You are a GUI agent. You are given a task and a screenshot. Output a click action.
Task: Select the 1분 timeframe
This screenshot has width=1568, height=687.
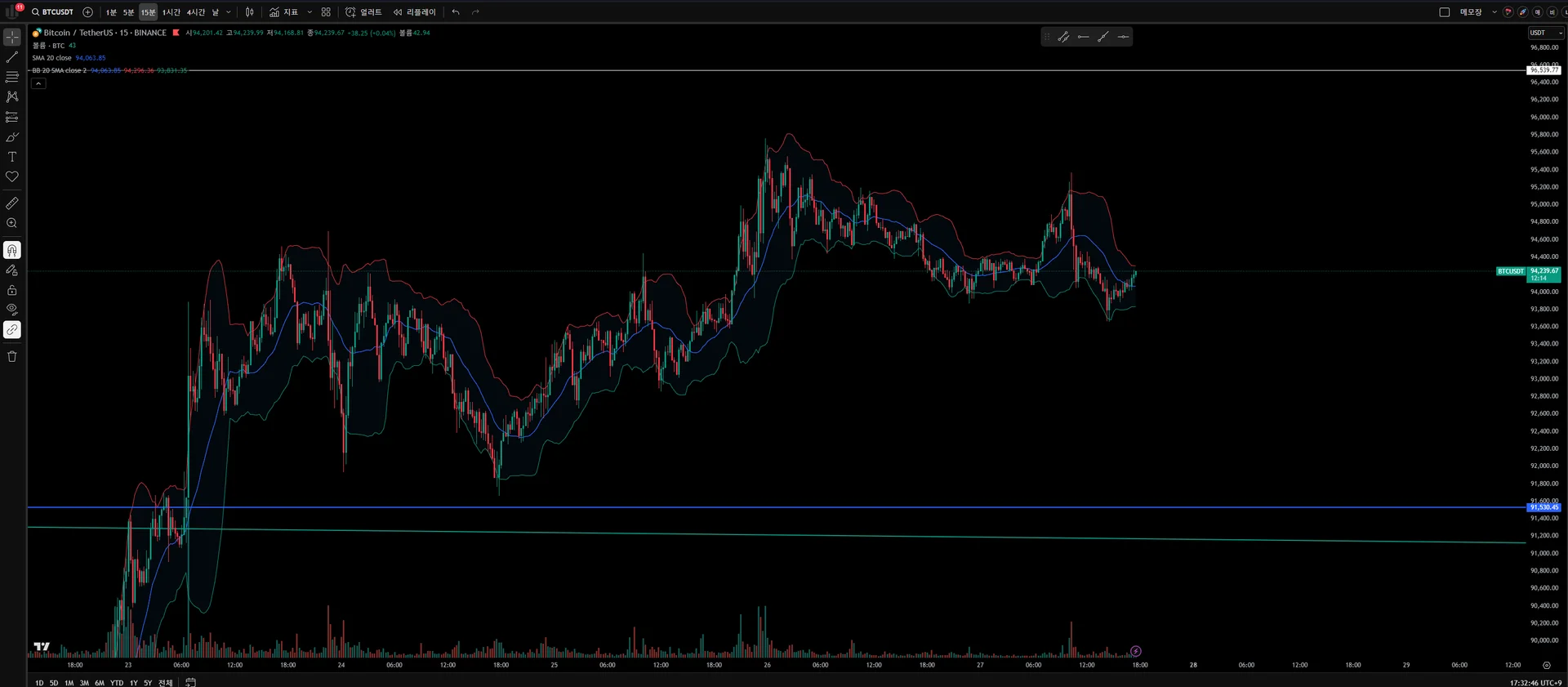[111, 12]
